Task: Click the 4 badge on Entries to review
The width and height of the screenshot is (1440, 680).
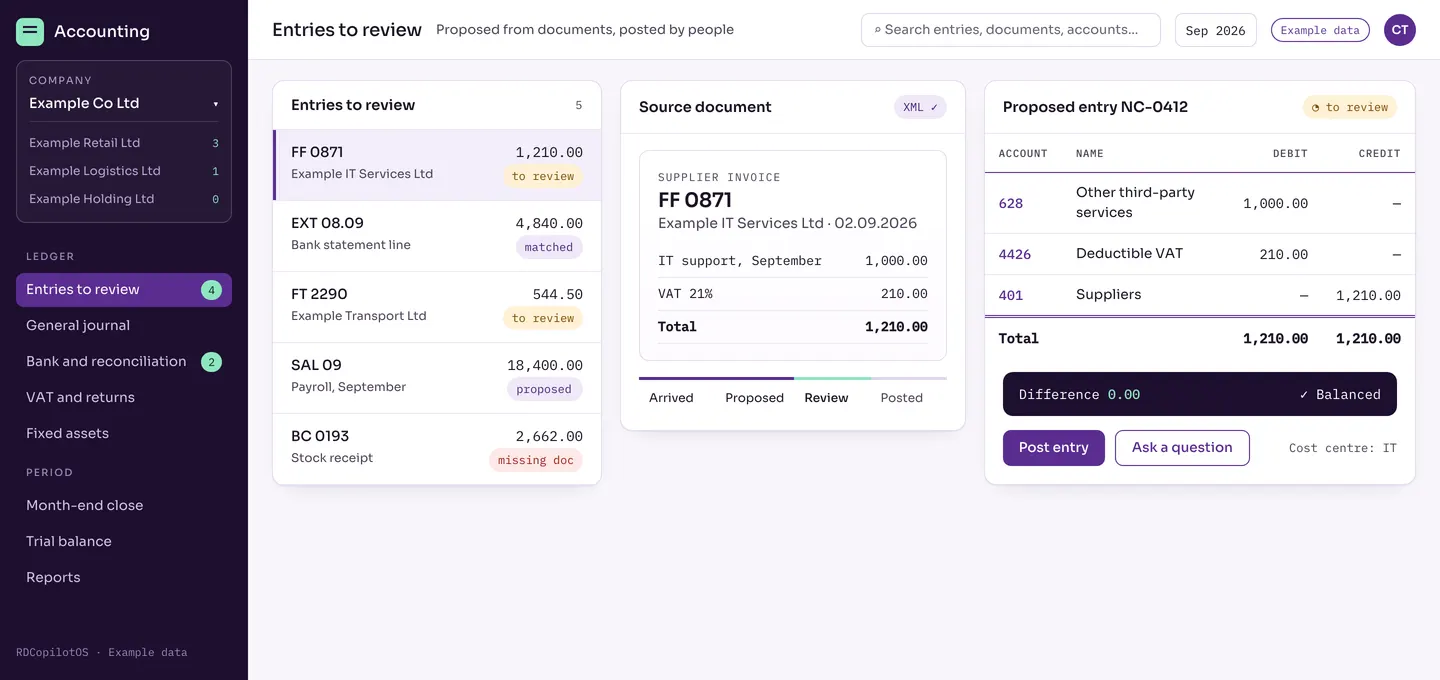Action: 211,290
